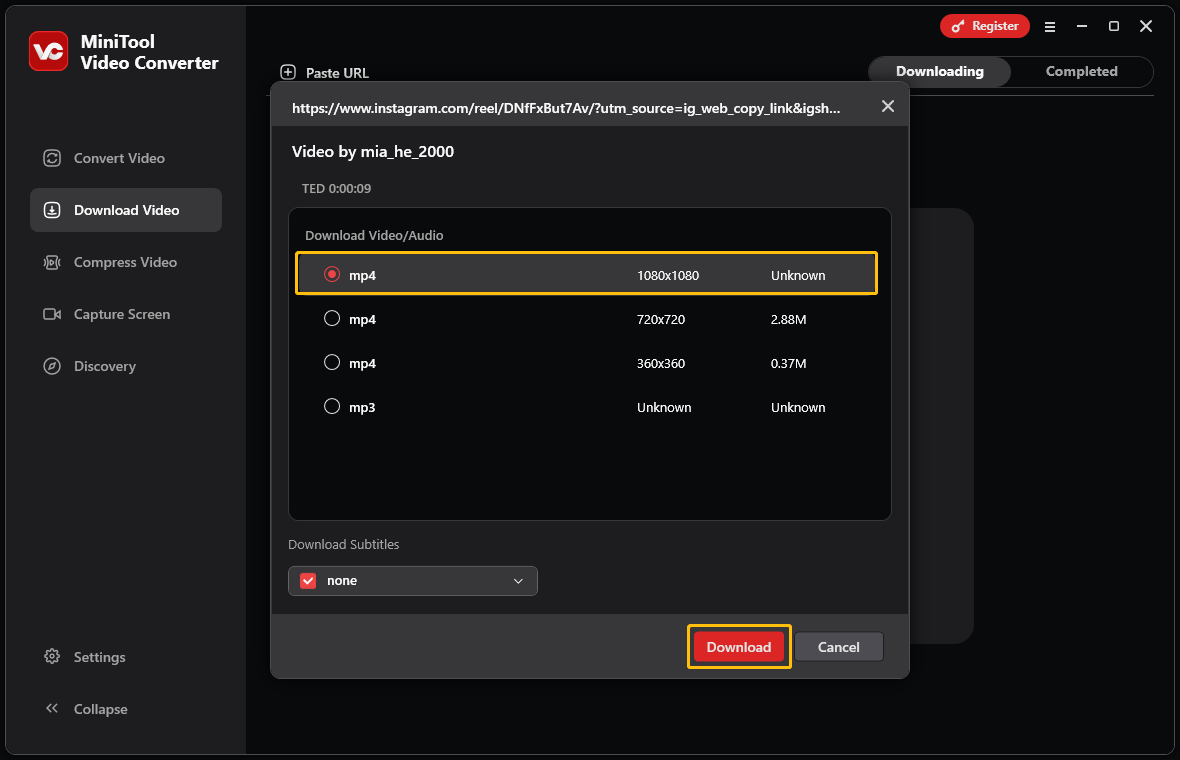Image resolution: width=1180 pixels, height=760 pixels.
Task: Open Download Video section
Action: click(x=126, y=210)
